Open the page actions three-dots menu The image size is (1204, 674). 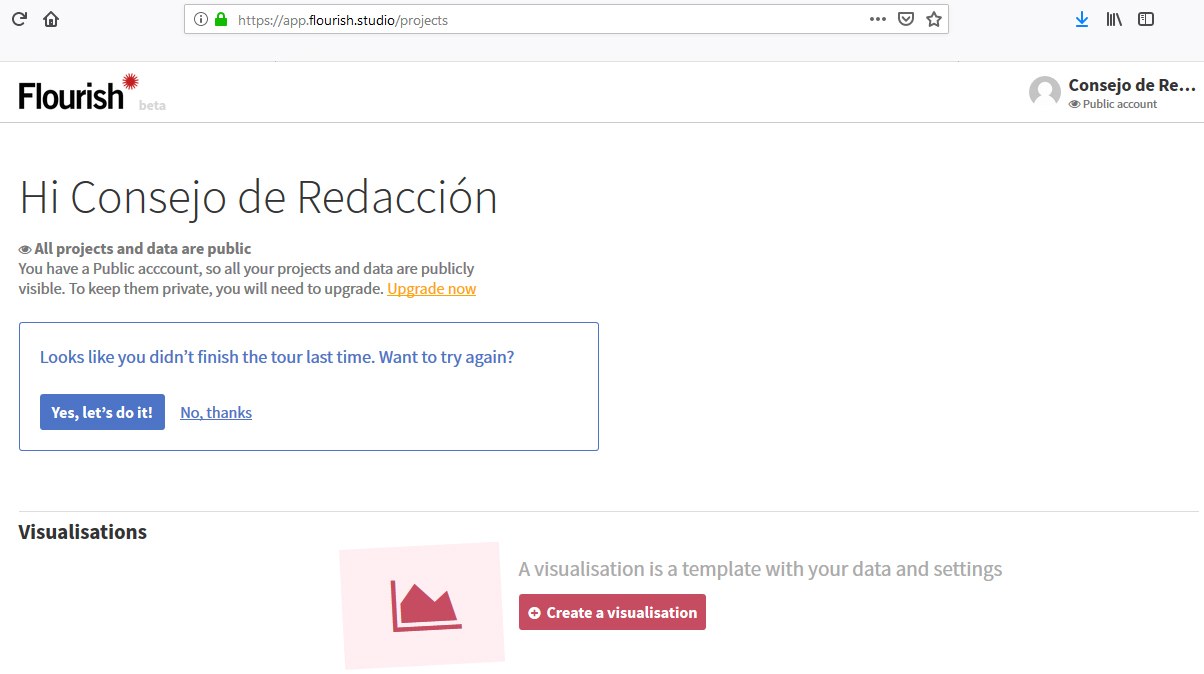878,19
